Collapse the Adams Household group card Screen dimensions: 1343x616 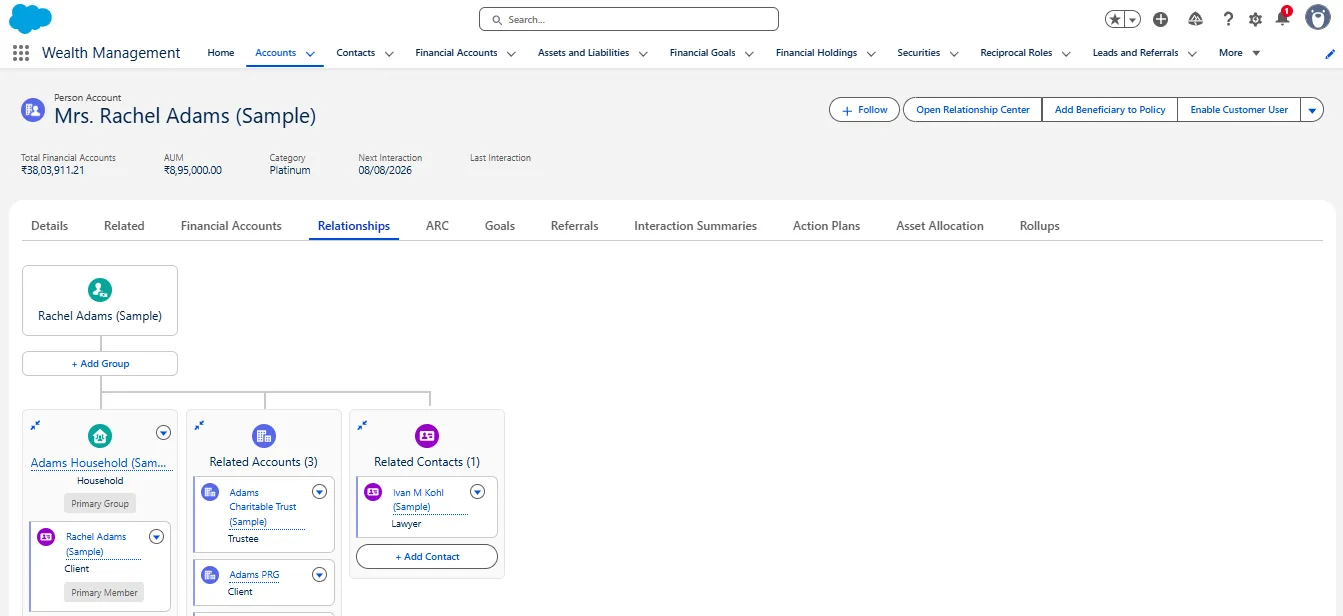click(35, 425)
